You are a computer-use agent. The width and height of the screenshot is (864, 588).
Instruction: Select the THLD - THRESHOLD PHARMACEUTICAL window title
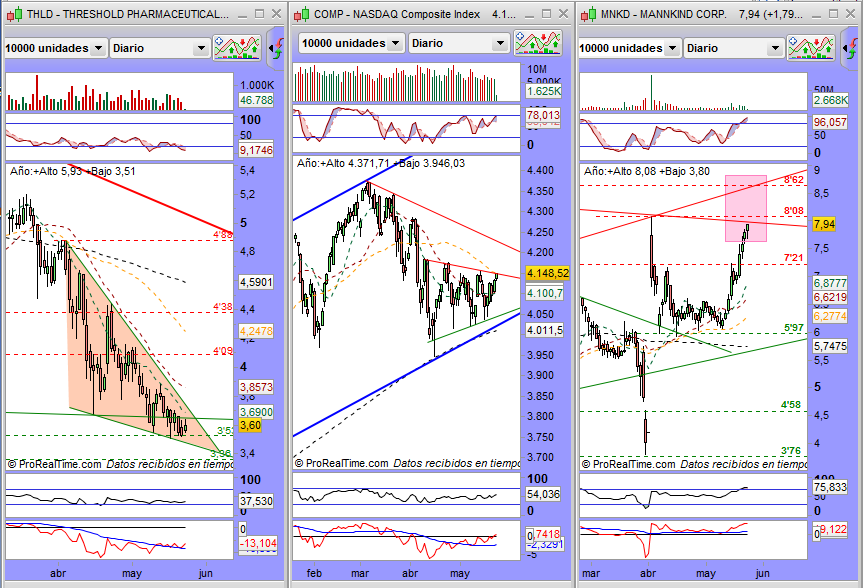click(127, 14)
